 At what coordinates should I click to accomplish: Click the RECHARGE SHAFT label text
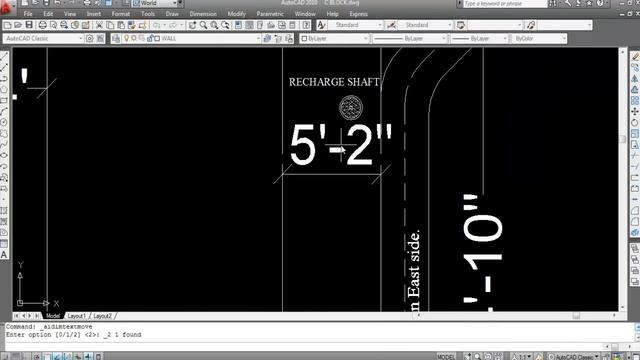pos(334,82)
